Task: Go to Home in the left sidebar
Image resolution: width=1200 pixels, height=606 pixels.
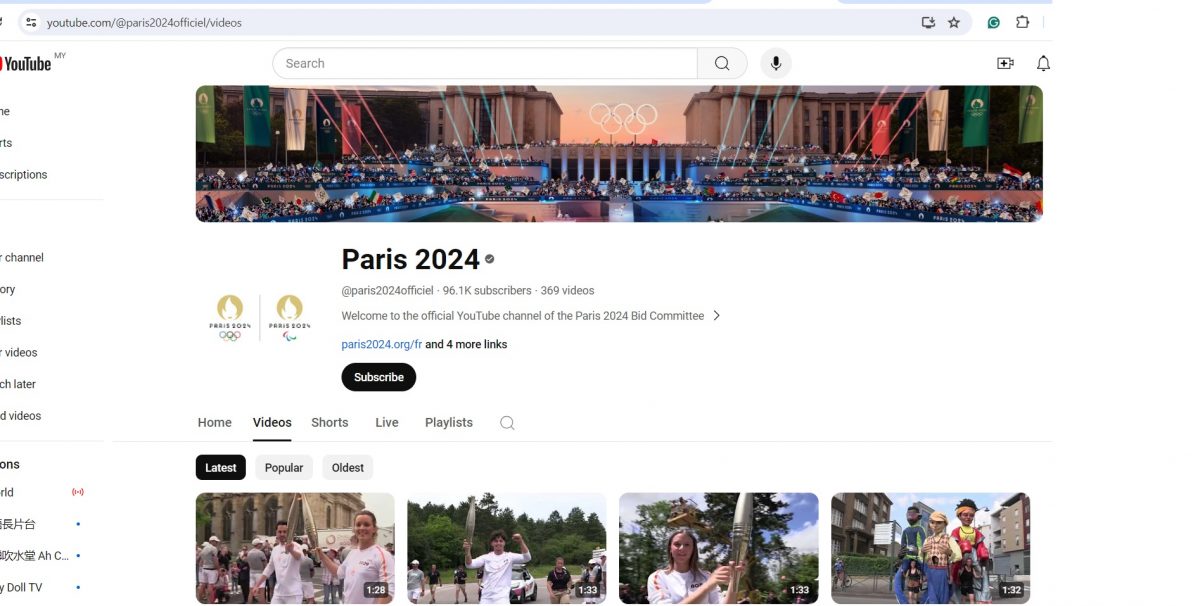Action: 5,112
